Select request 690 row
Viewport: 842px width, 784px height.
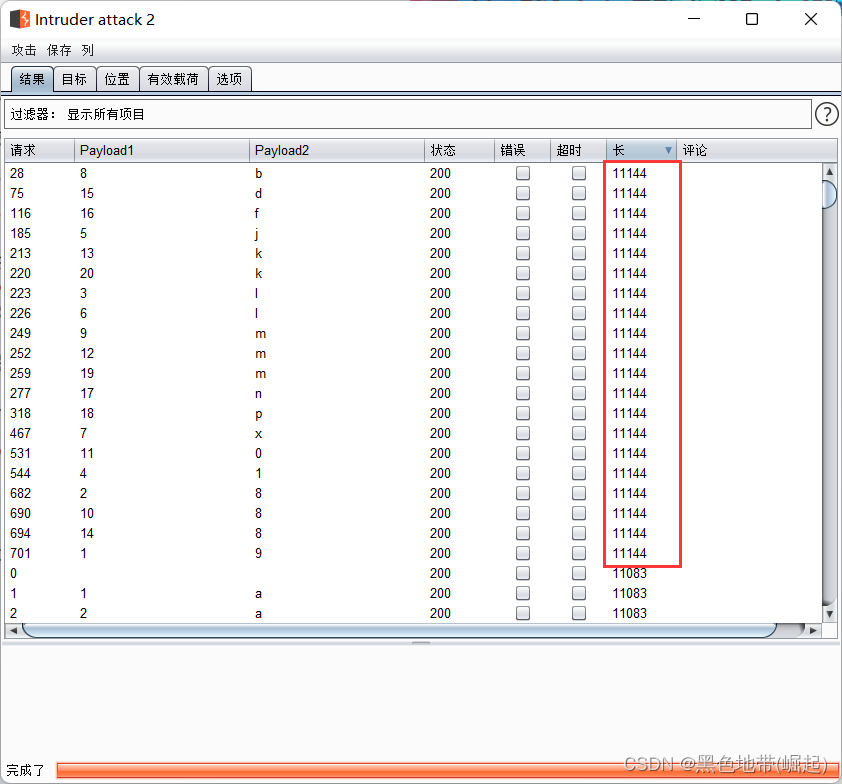[x=413, y=513]
